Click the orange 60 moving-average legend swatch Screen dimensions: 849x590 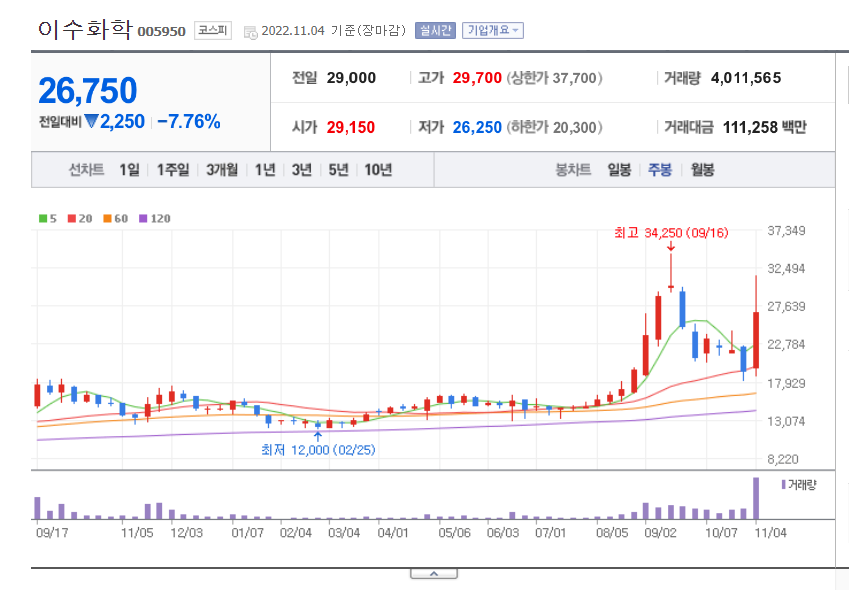(x=107, y=219)
